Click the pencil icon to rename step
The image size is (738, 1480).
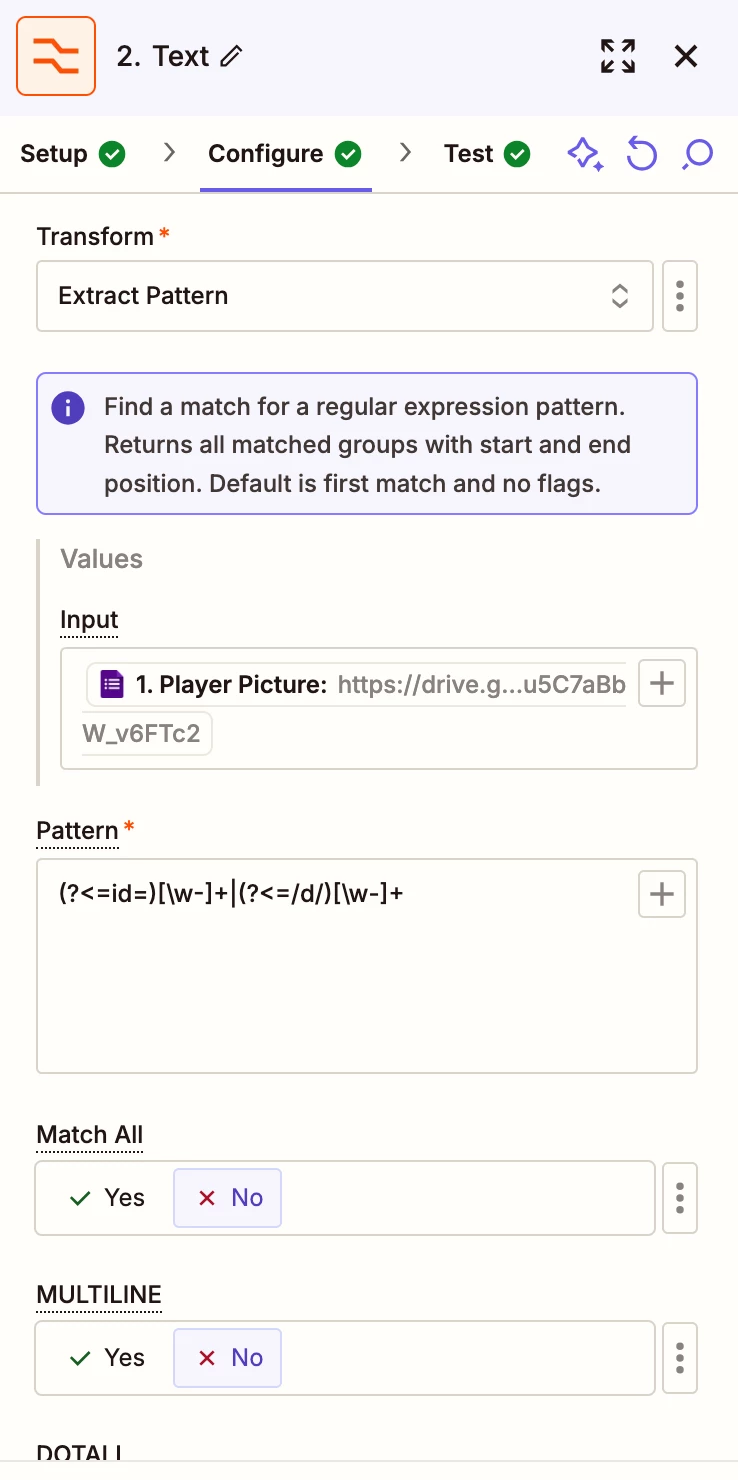pos(231,57)
